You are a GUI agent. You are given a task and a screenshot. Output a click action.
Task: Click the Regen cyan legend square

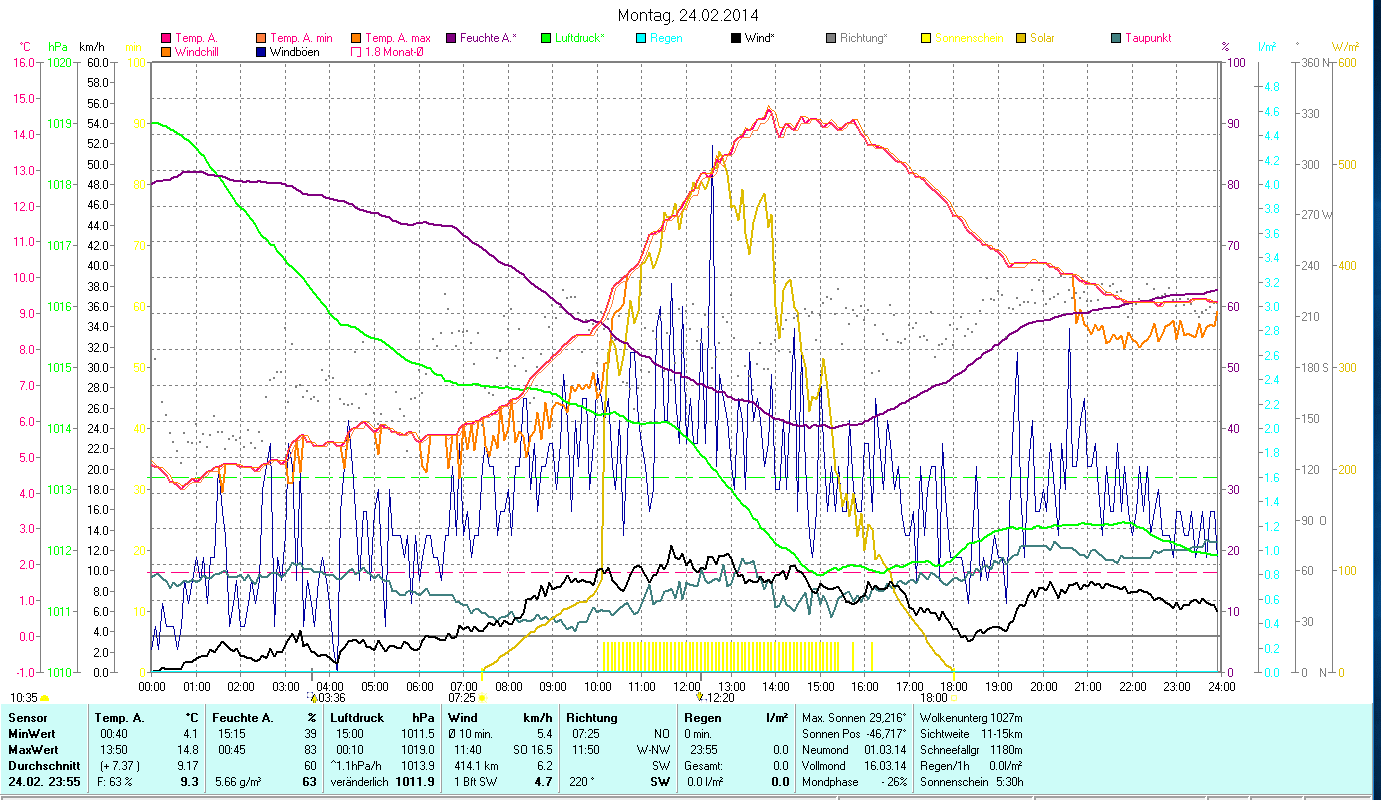[x=642, y=39]
